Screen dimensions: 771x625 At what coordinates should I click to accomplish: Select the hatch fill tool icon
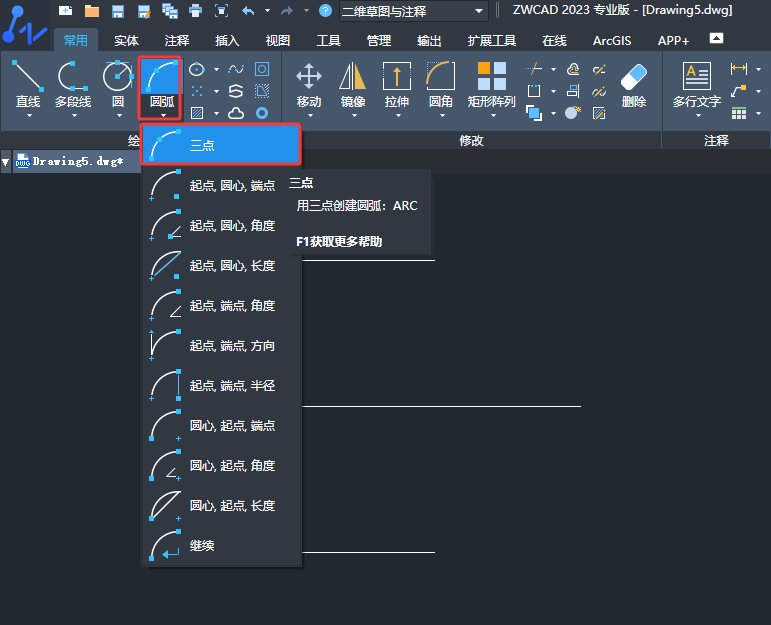pos(197,114)
